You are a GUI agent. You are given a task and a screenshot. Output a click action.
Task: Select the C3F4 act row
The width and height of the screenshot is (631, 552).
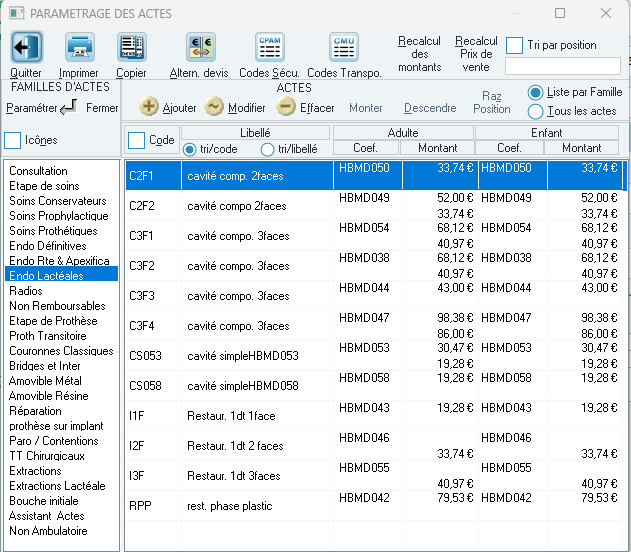[374, 325]
